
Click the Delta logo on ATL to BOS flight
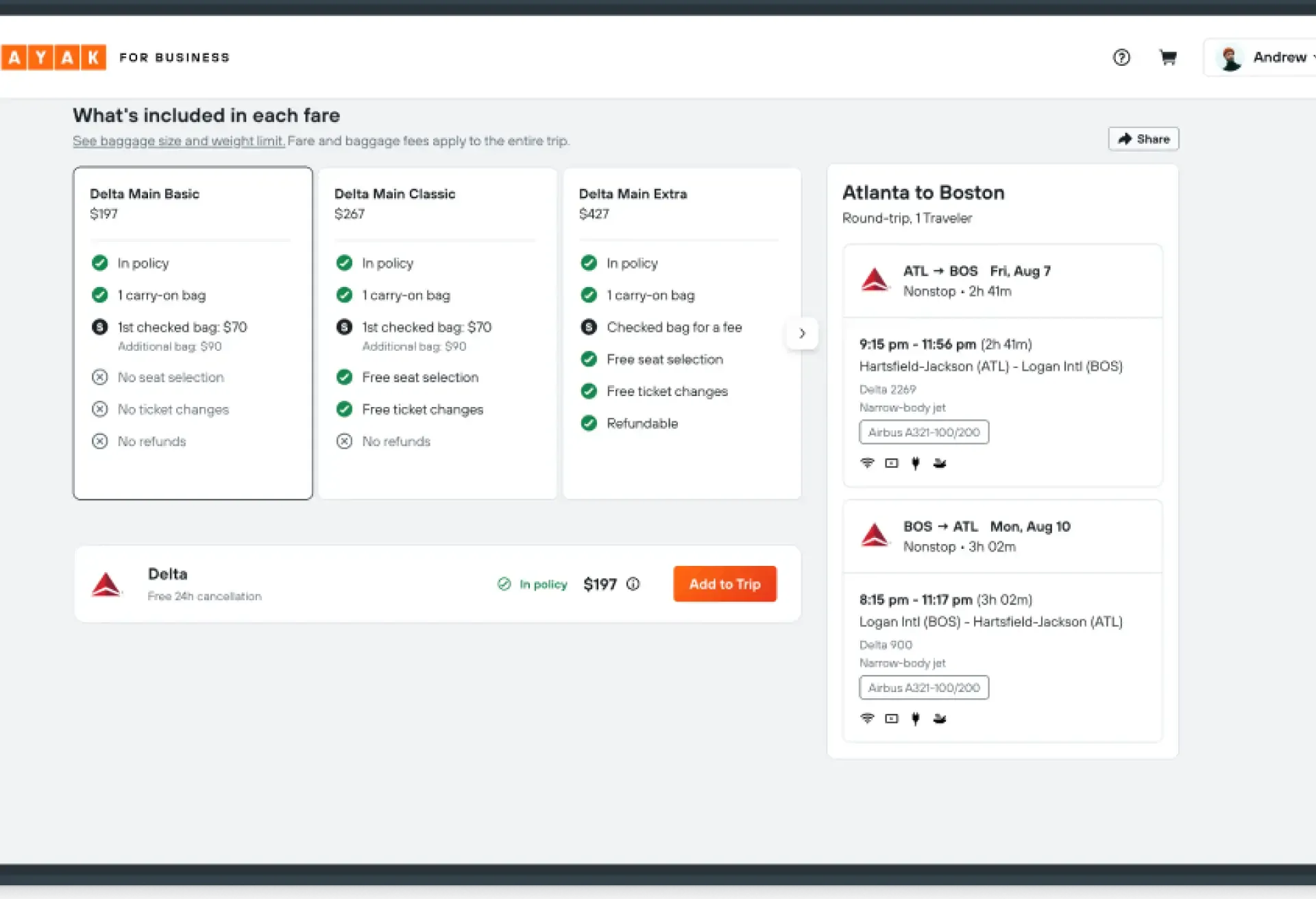click(875, 280)
